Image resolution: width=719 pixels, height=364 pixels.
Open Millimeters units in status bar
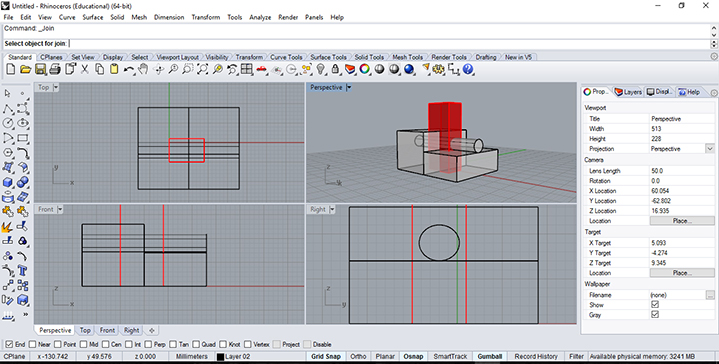click(192, 356)
